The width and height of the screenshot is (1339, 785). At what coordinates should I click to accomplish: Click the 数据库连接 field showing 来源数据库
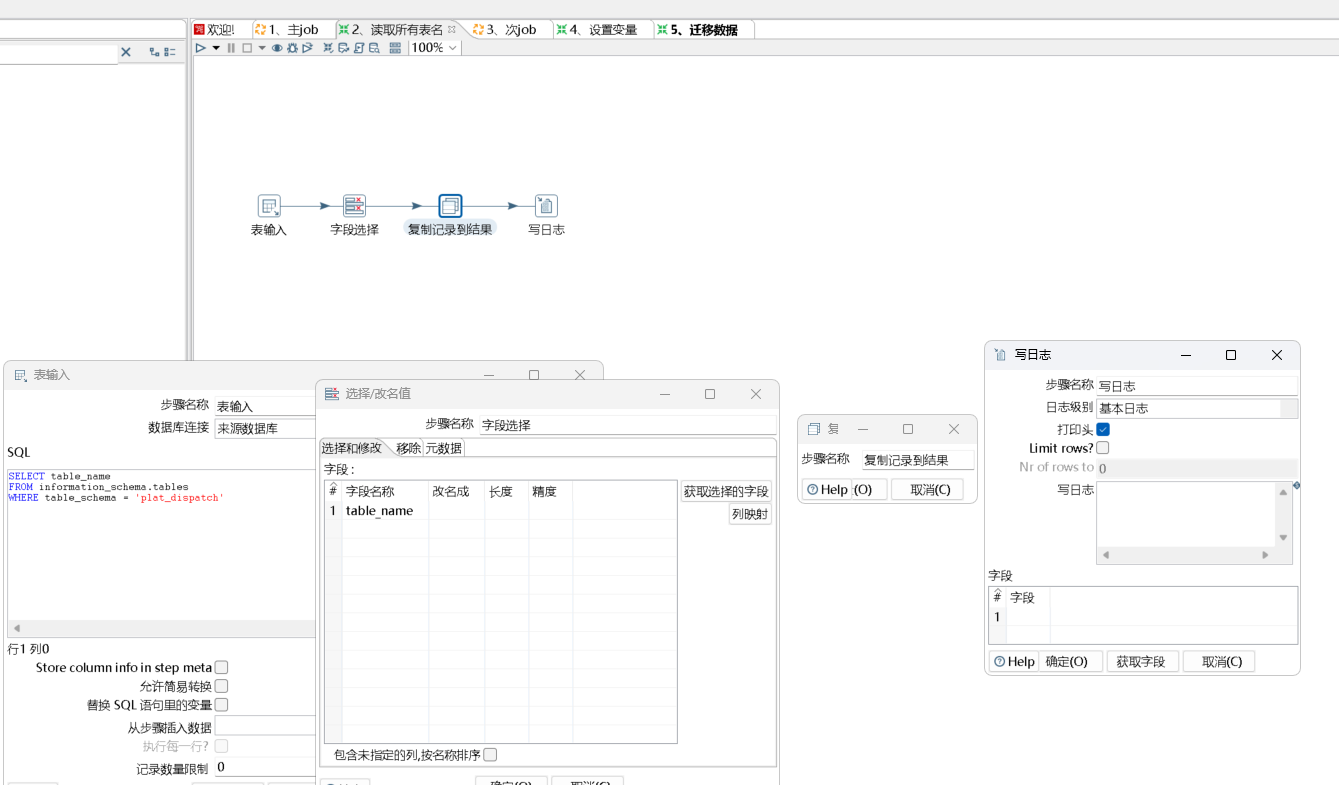click(265, 429)
